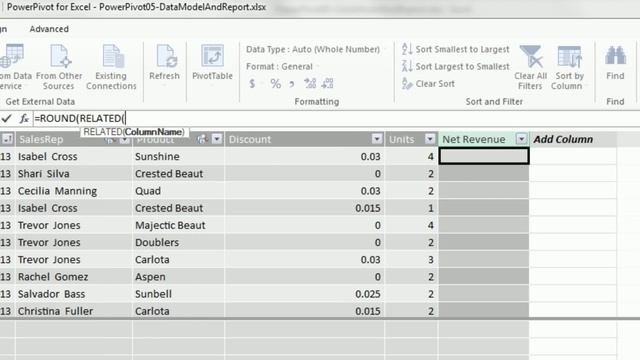640x360 pixels.
Task: Select the active Net Revenue cell for Sunshine
Action: [484, 156]
